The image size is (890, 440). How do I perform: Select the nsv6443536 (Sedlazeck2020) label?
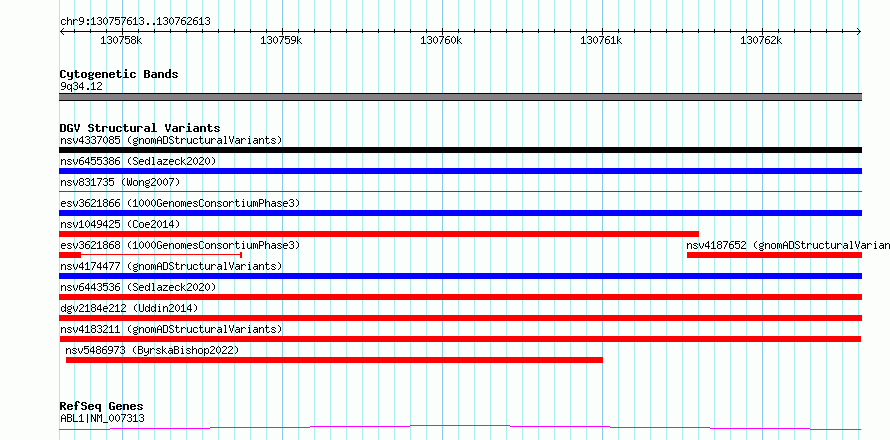point(138,287)
